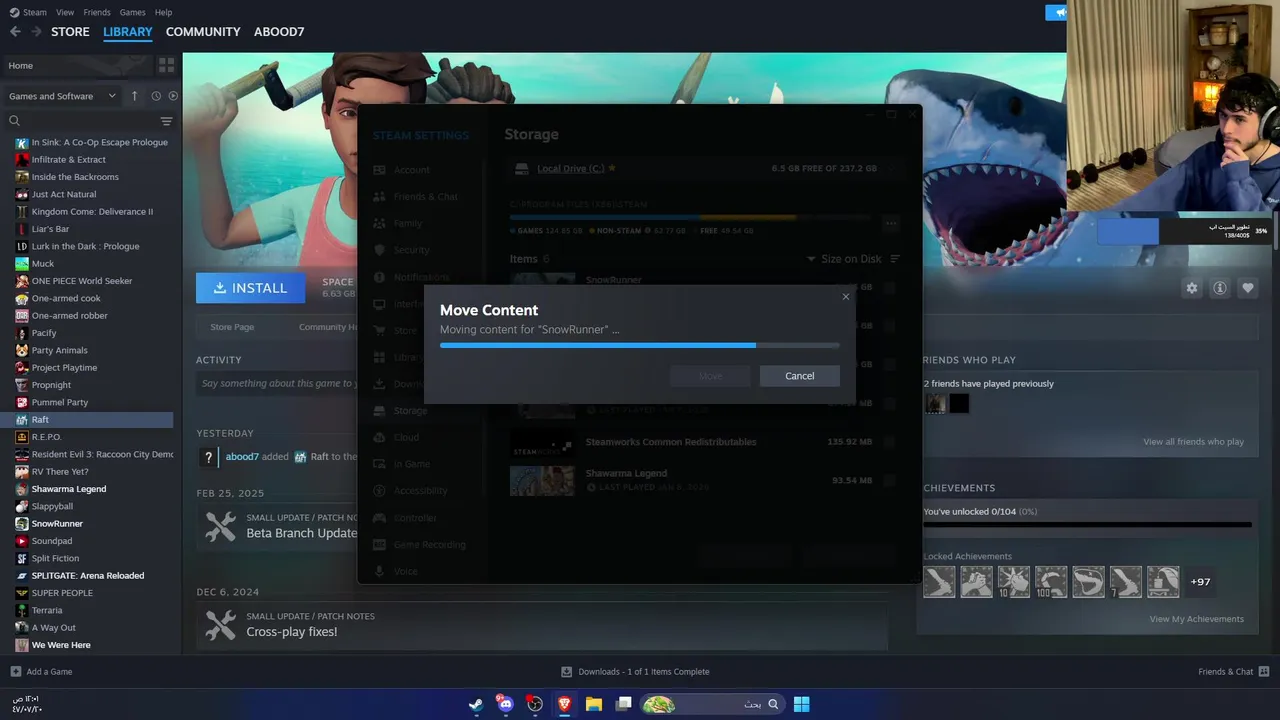Screen dimensions: 1280x720
Task: Open Downloads status at bottom bar
Action: 635,672
